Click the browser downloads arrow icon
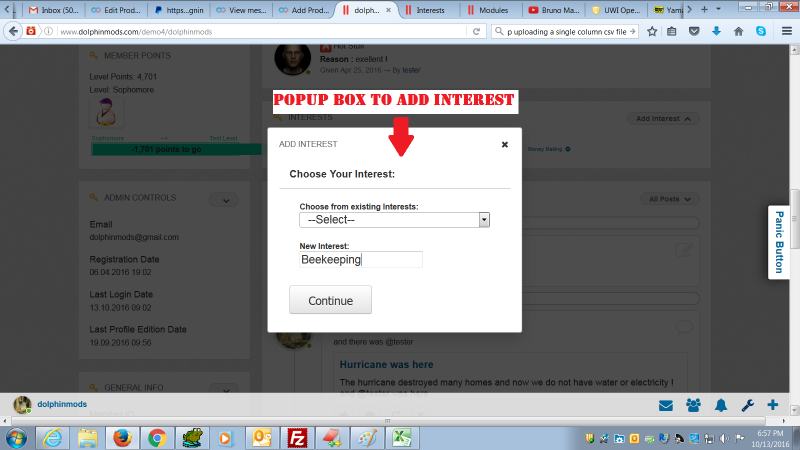This screenshot has height=450, width=800. click(716, 31)
